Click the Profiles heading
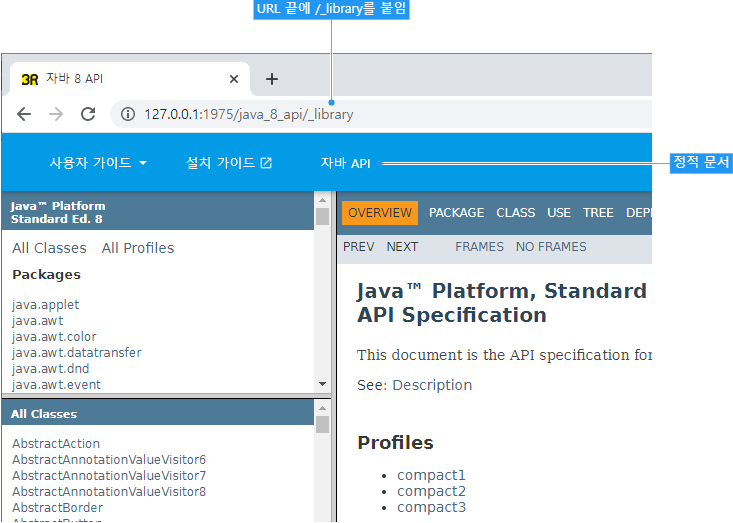Viewport: 733px width, 523px height. tap(395, 443)
